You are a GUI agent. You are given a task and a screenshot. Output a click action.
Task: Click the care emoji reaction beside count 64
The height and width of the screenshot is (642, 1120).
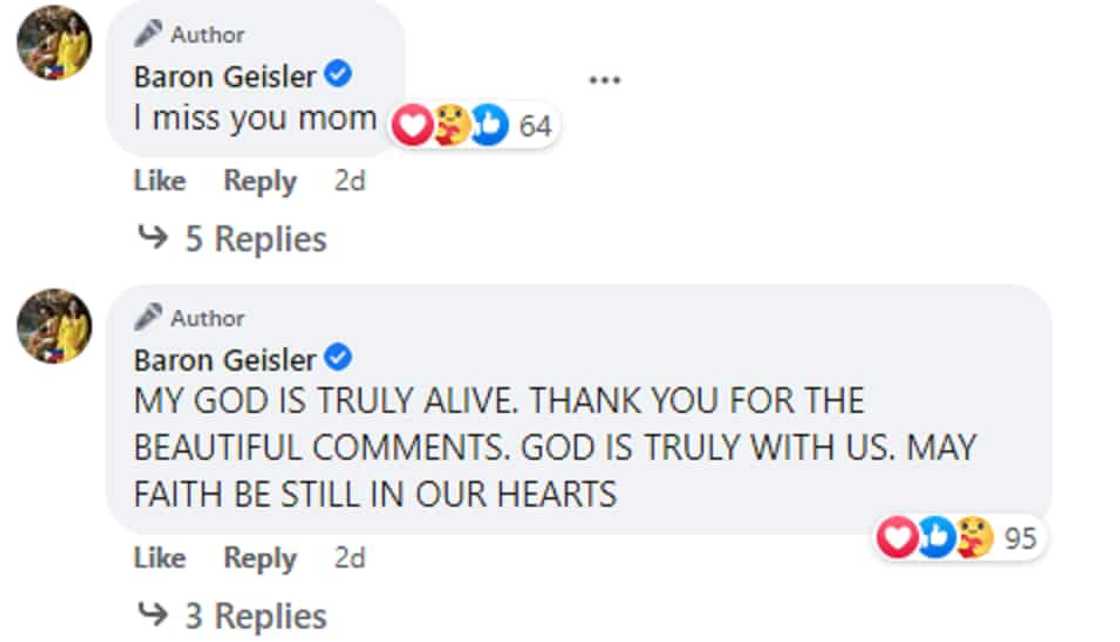click(452, 126)
